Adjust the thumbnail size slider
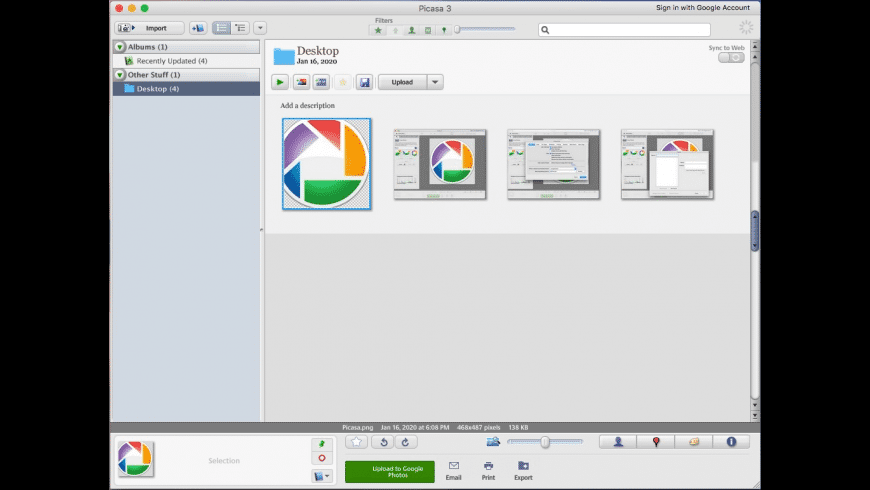 click(x=545, y=442)
